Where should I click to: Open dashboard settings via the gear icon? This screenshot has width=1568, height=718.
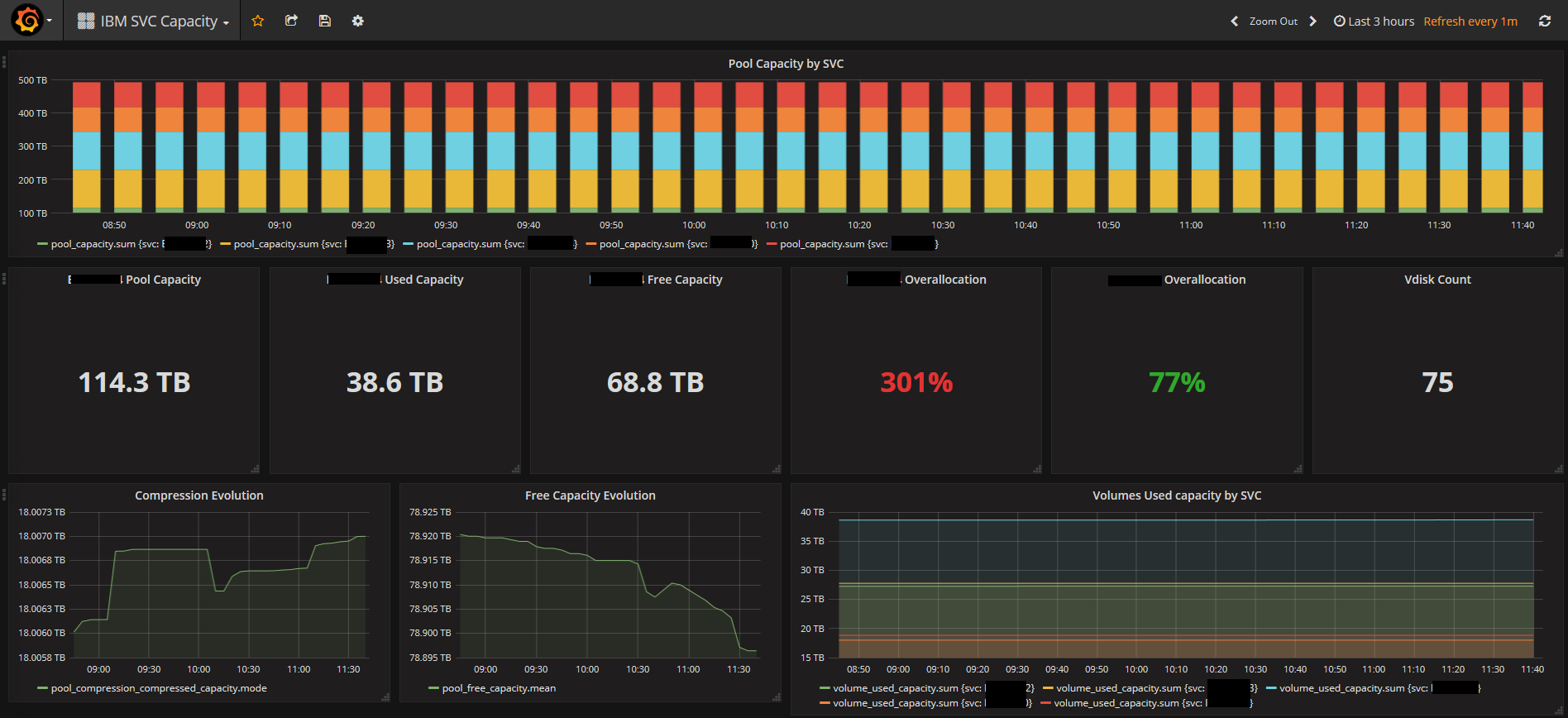pos(357,21)
